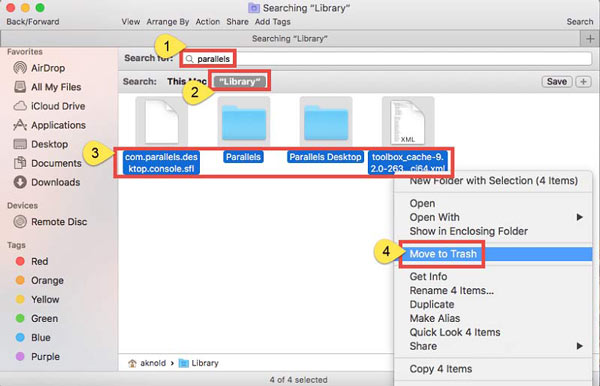The image size is (600, 386).
Task: Choose Get Info from context menu
Action: tap(494, 276)
